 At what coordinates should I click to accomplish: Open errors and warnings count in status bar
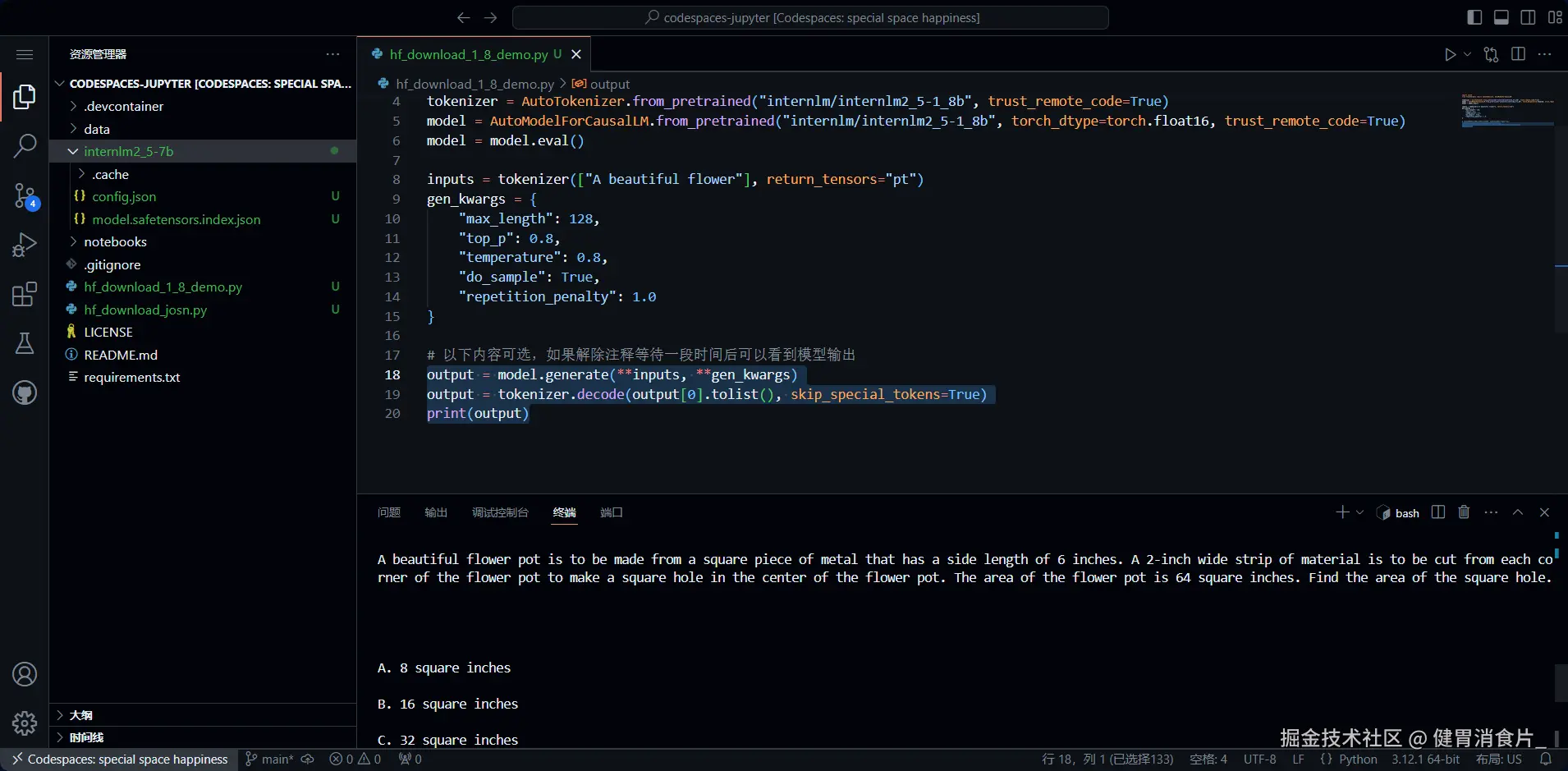coord(355,760)
